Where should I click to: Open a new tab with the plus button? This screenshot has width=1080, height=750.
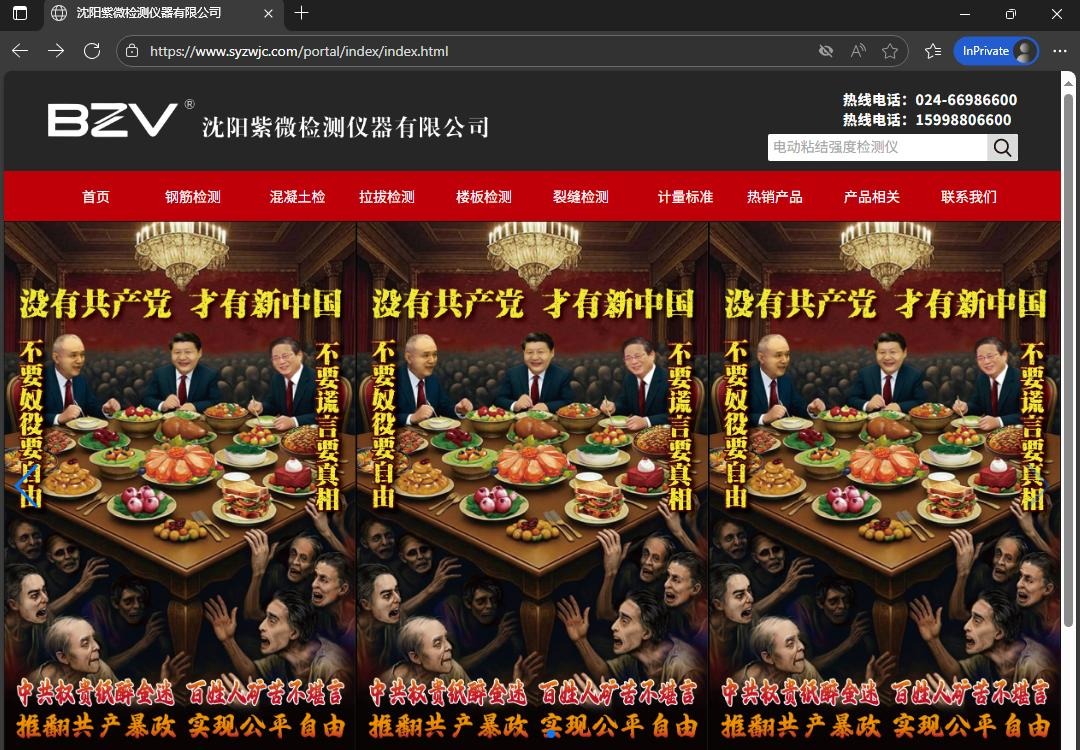[301, 13]
